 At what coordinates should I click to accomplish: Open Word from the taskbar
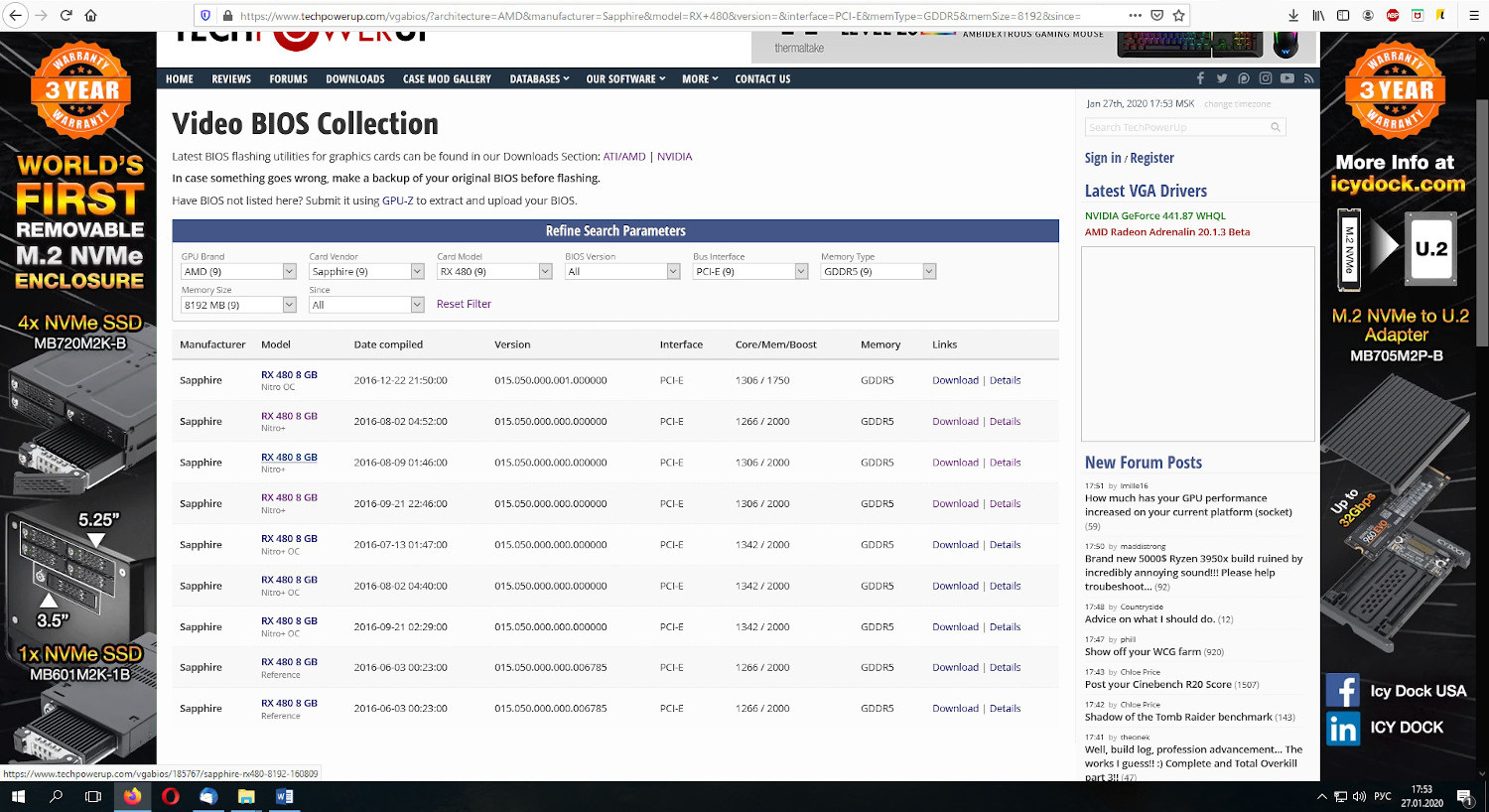(284, 796)
